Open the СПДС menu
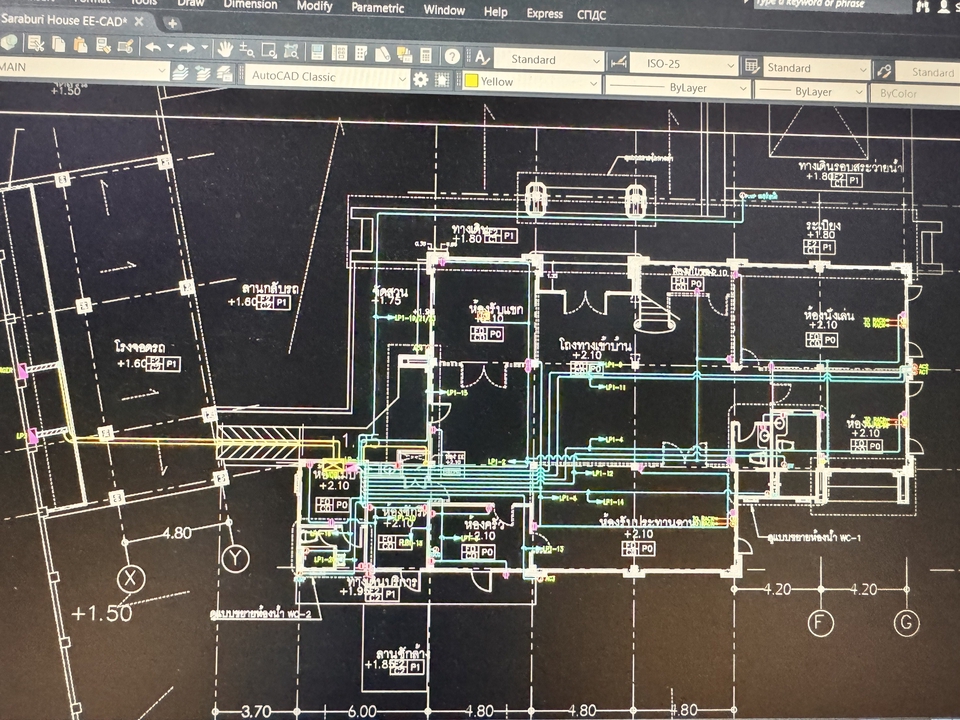The height and width of the screenshot is (720, 960). [591, 15]
